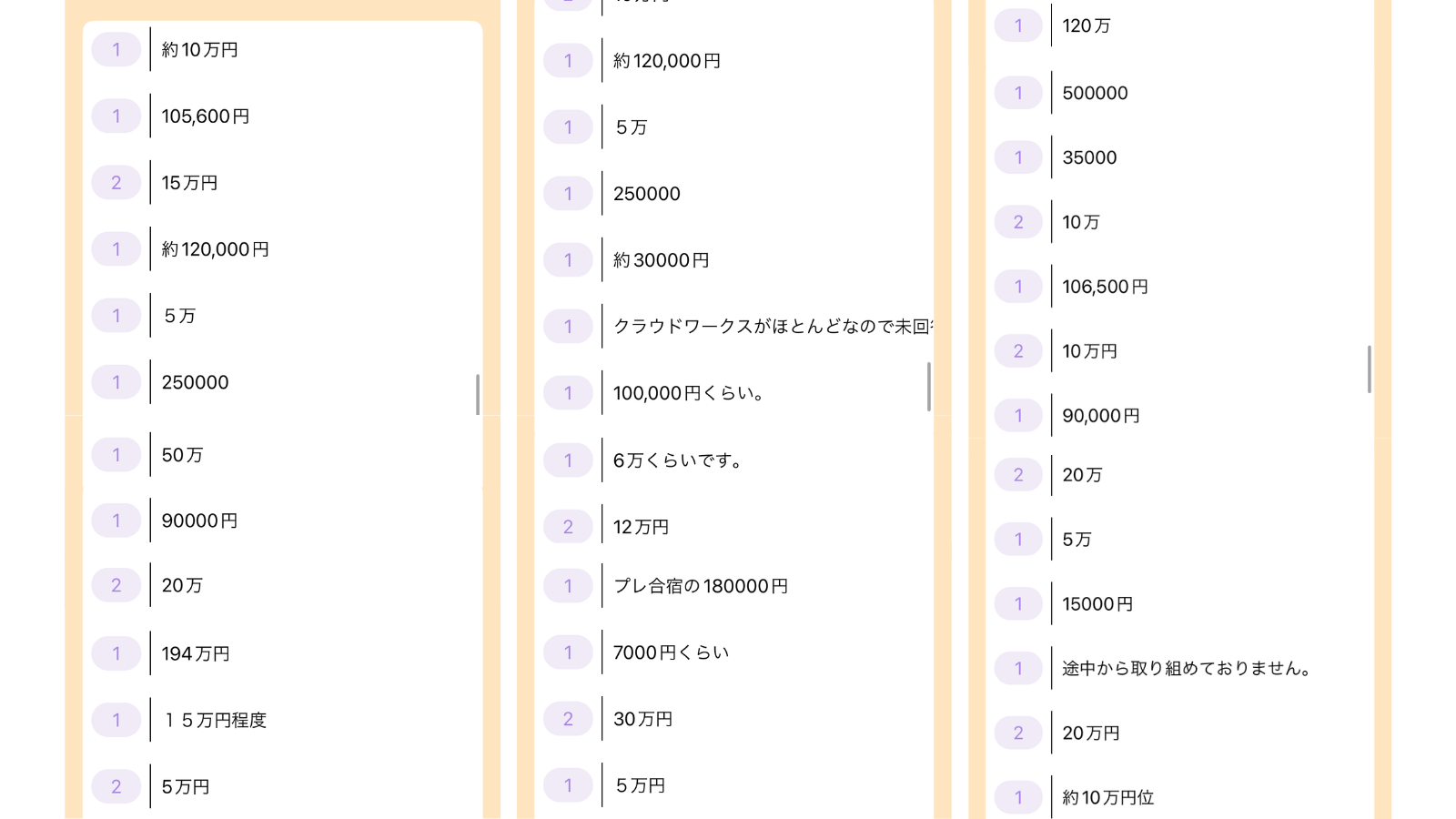The image size is (1456, 819).
Task: Click the '途中から取り組めておりません。' response
Action: 1188,668
